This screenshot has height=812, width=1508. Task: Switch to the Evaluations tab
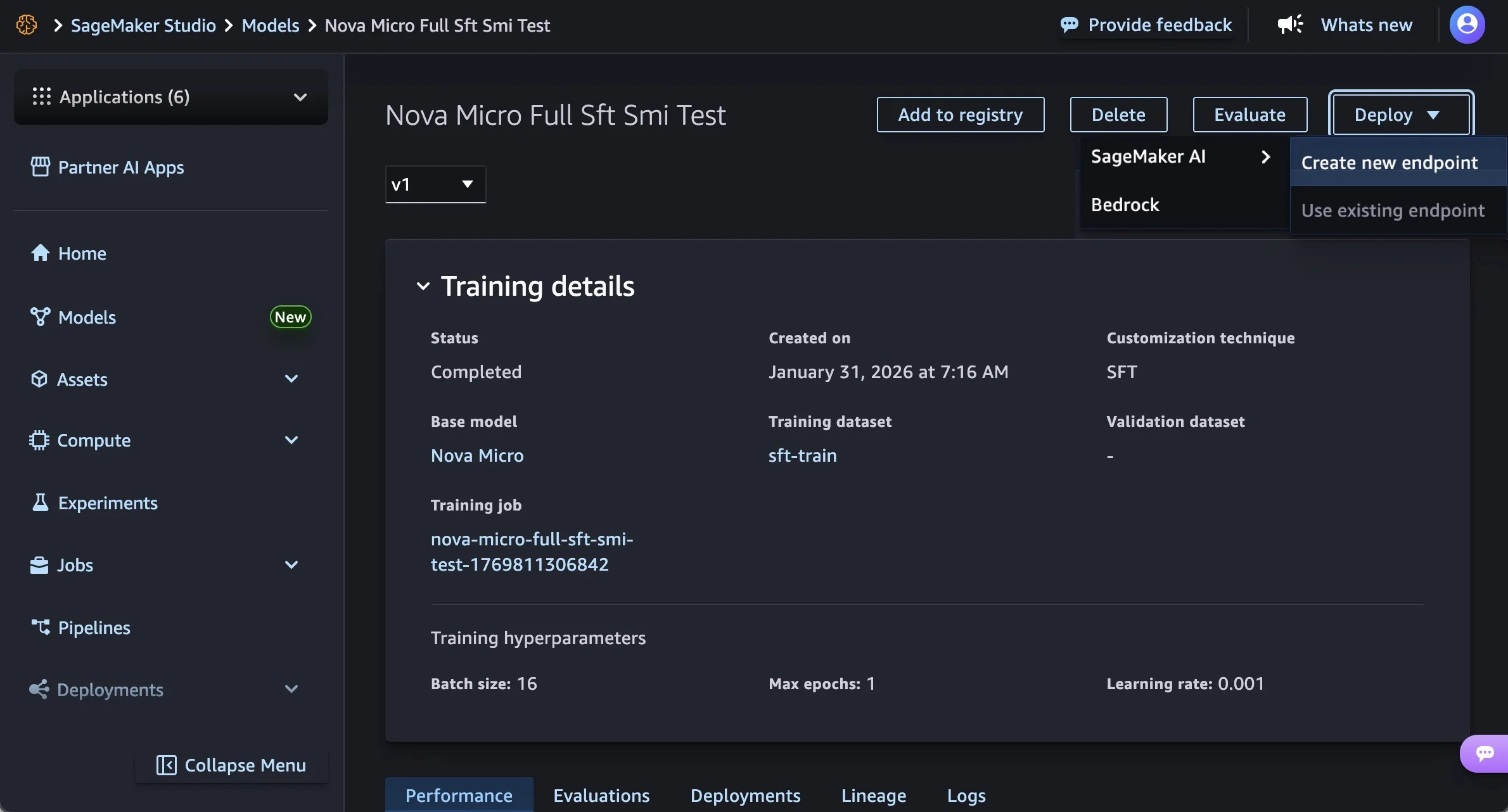pyautogui.click(x=601, y=795)
